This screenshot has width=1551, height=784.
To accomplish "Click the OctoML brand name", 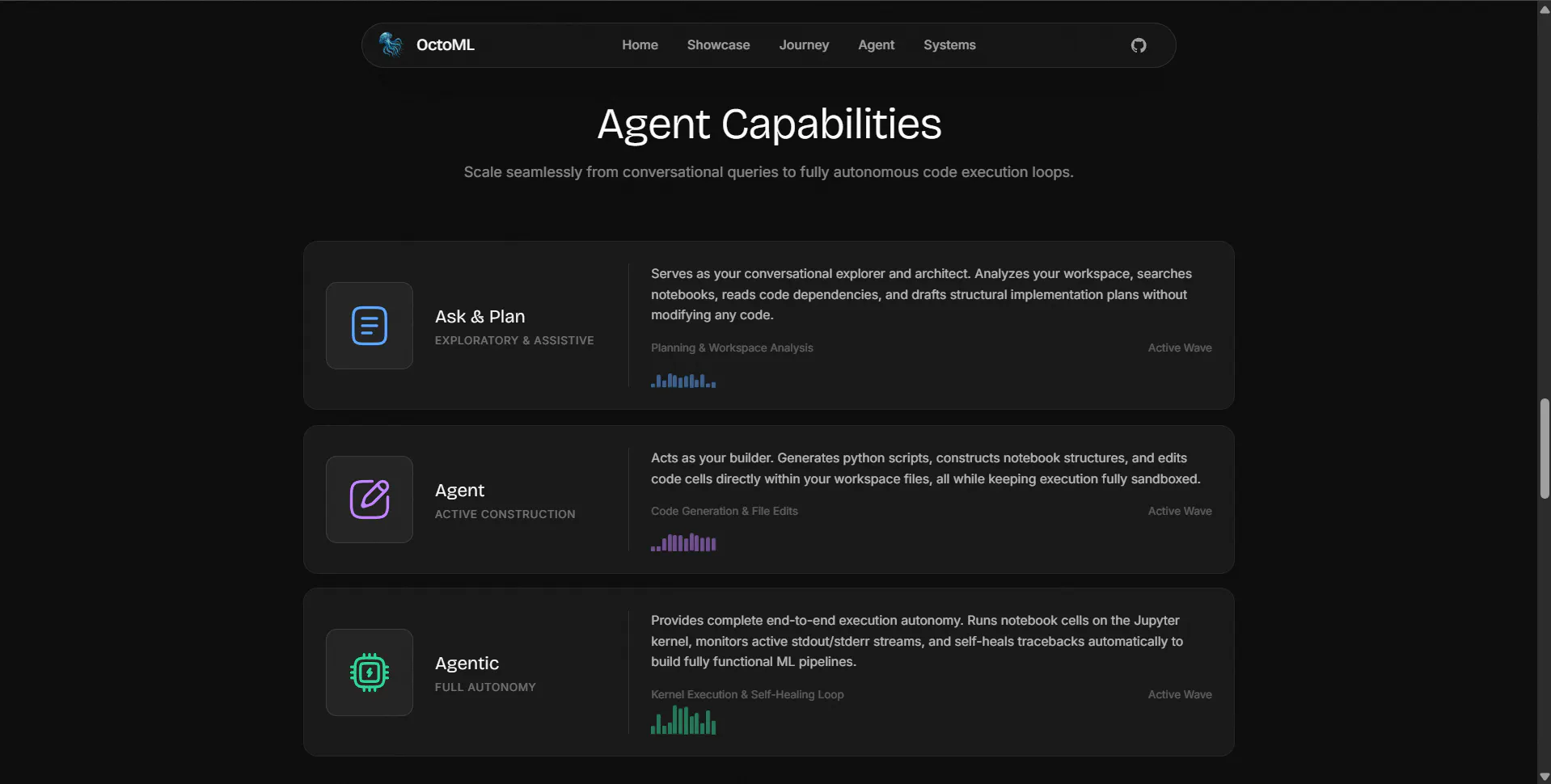I will (445, 45).
